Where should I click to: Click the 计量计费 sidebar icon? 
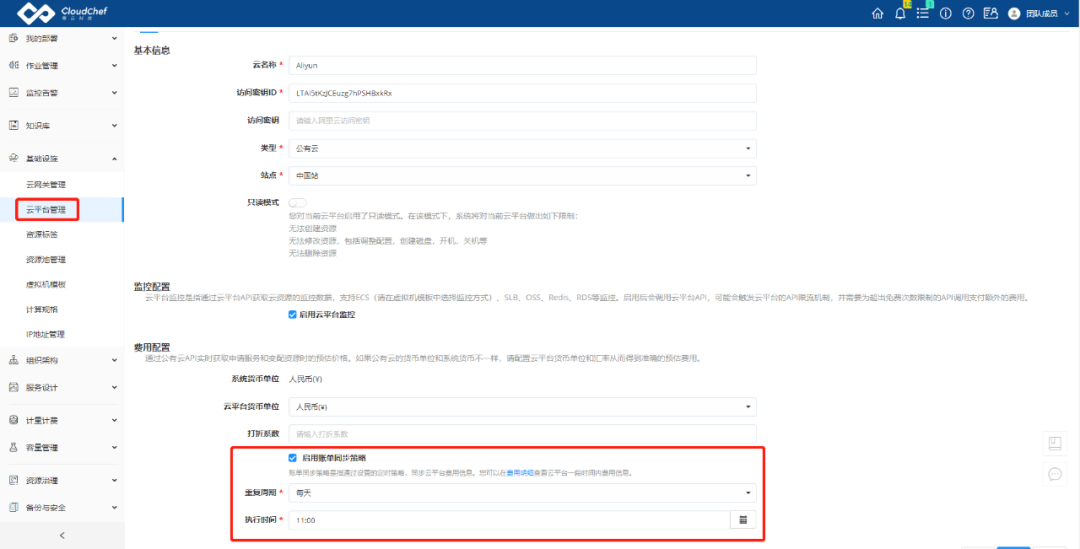pyautogui.click(x=13, y=420)
